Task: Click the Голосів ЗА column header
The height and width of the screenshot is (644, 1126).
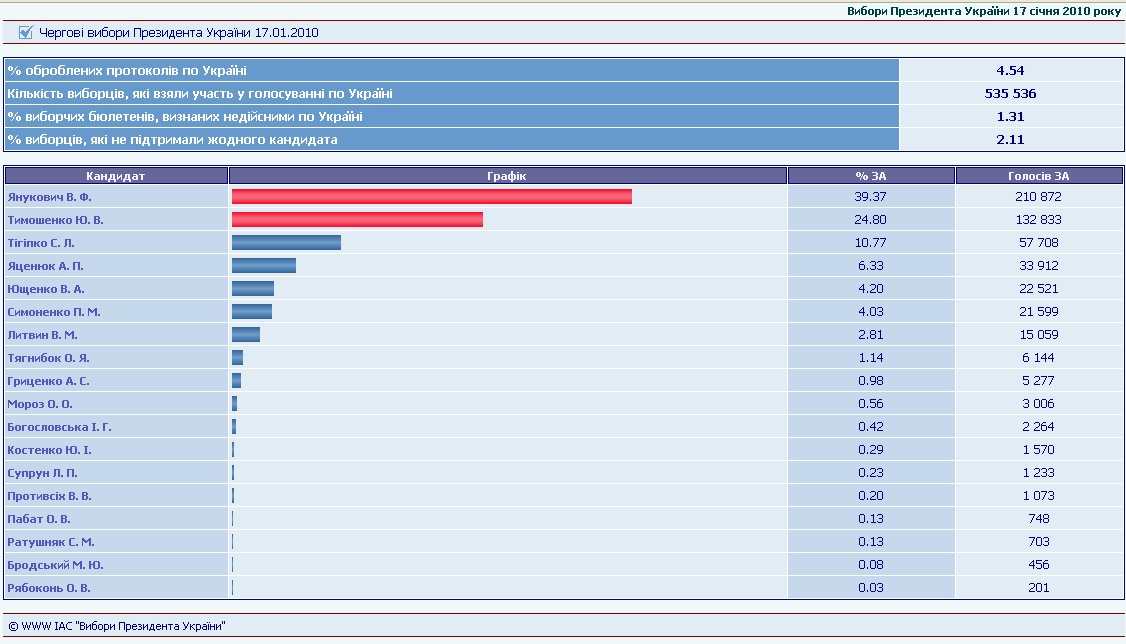Action: [1038, 176]
